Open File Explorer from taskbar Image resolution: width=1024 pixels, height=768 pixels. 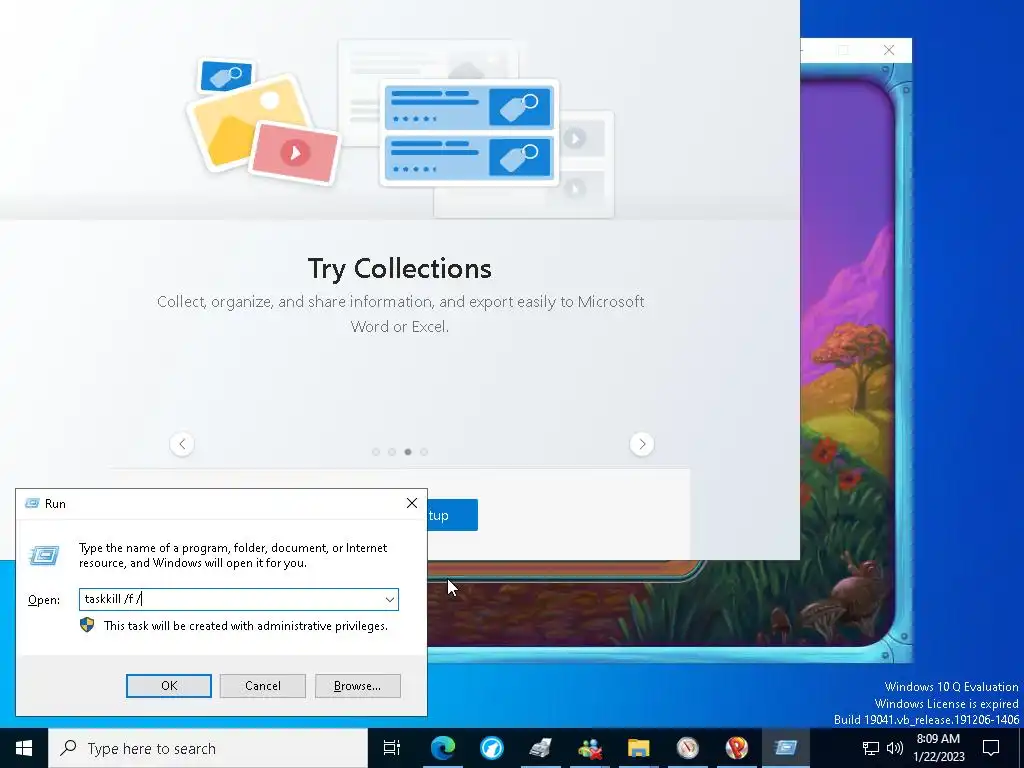(x=639, y=748)
